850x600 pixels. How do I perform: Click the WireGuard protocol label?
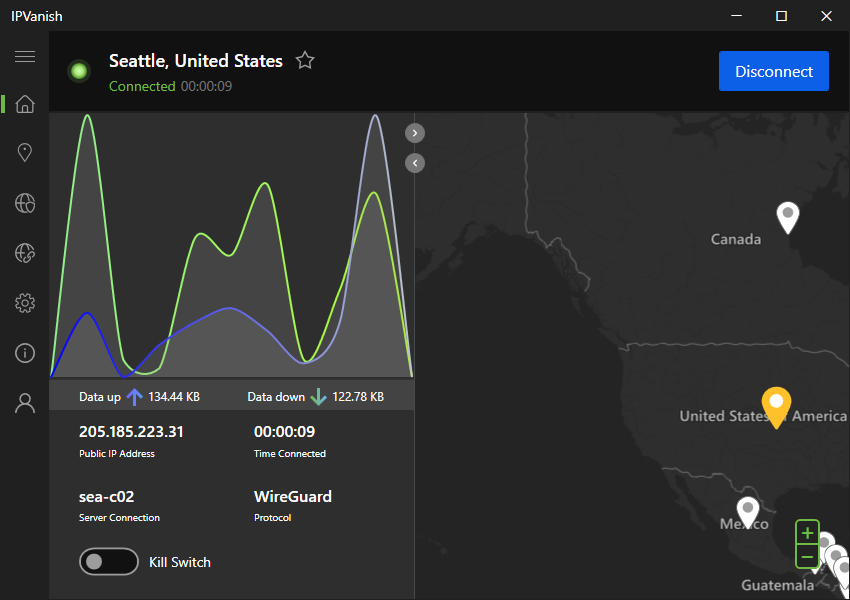point(292,496)
